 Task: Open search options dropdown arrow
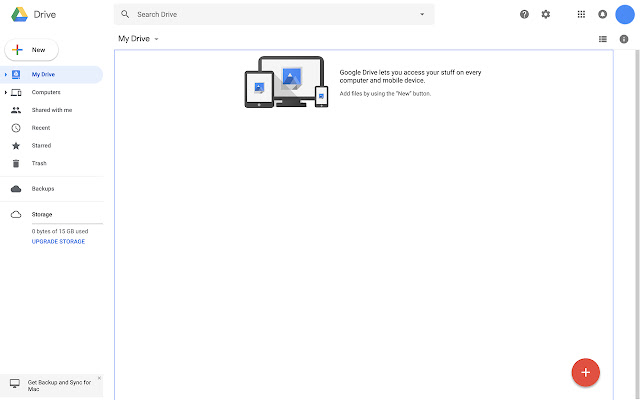point(422,14)
